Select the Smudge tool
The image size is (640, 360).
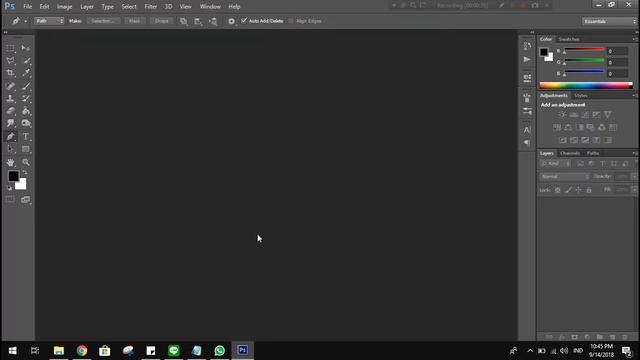[10, 123]
